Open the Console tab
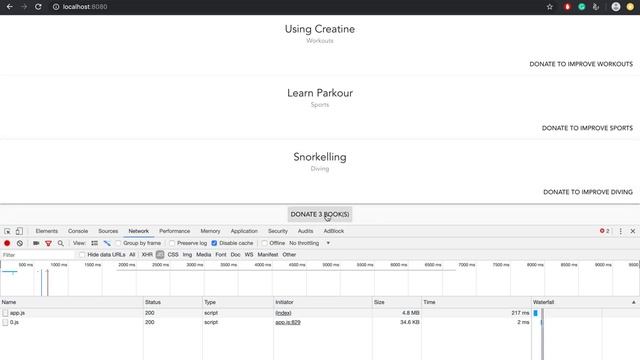This screenshot has height=360, width=640. point(78,231)
